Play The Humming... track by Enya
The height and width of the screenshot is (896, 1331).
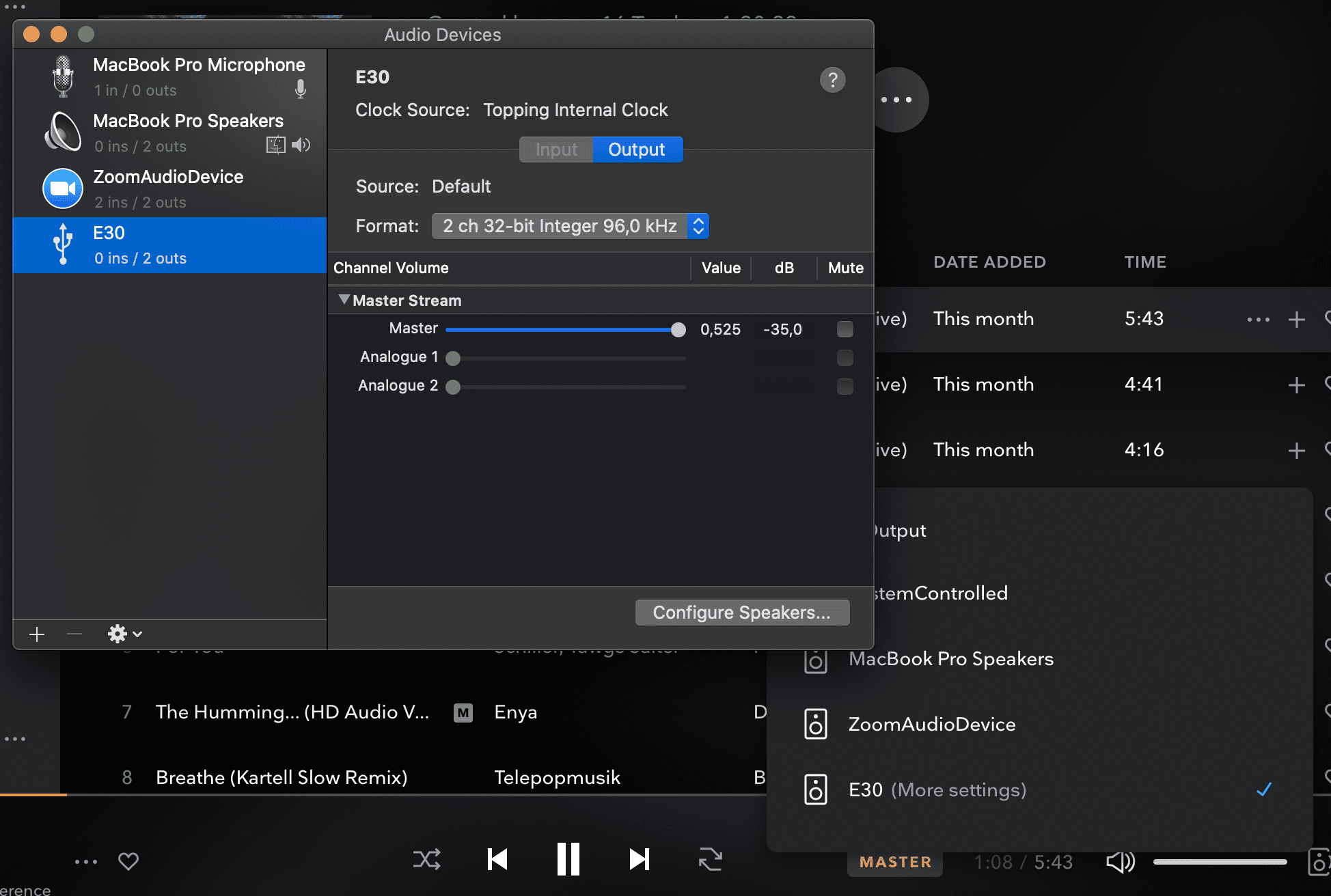point(292,712)
